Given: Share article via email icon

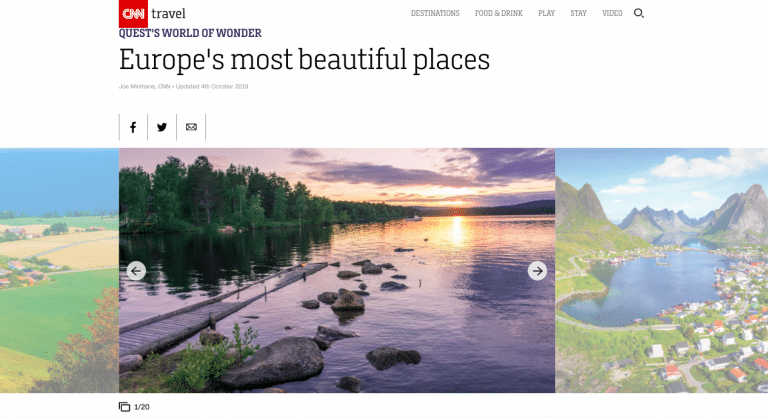Looking at the screenshot, I should pos(191,127).
